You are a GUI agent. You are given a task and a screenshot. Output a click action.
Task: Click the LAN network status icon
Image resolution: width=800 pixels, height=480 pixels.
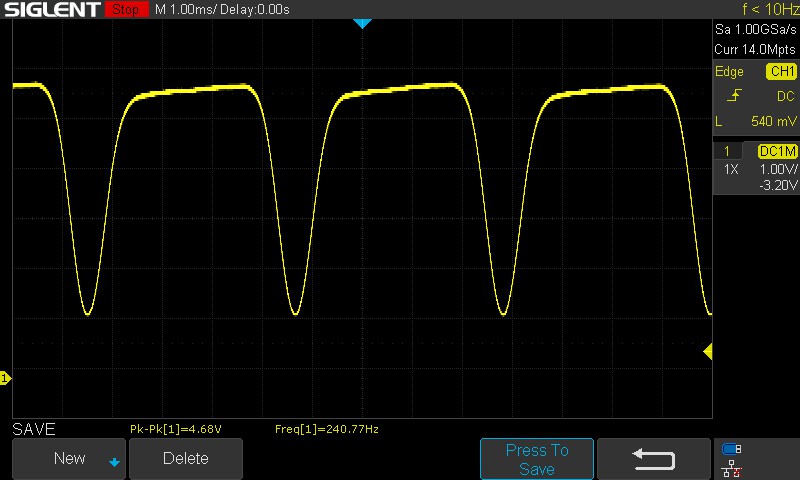click(x=732, y=467)
